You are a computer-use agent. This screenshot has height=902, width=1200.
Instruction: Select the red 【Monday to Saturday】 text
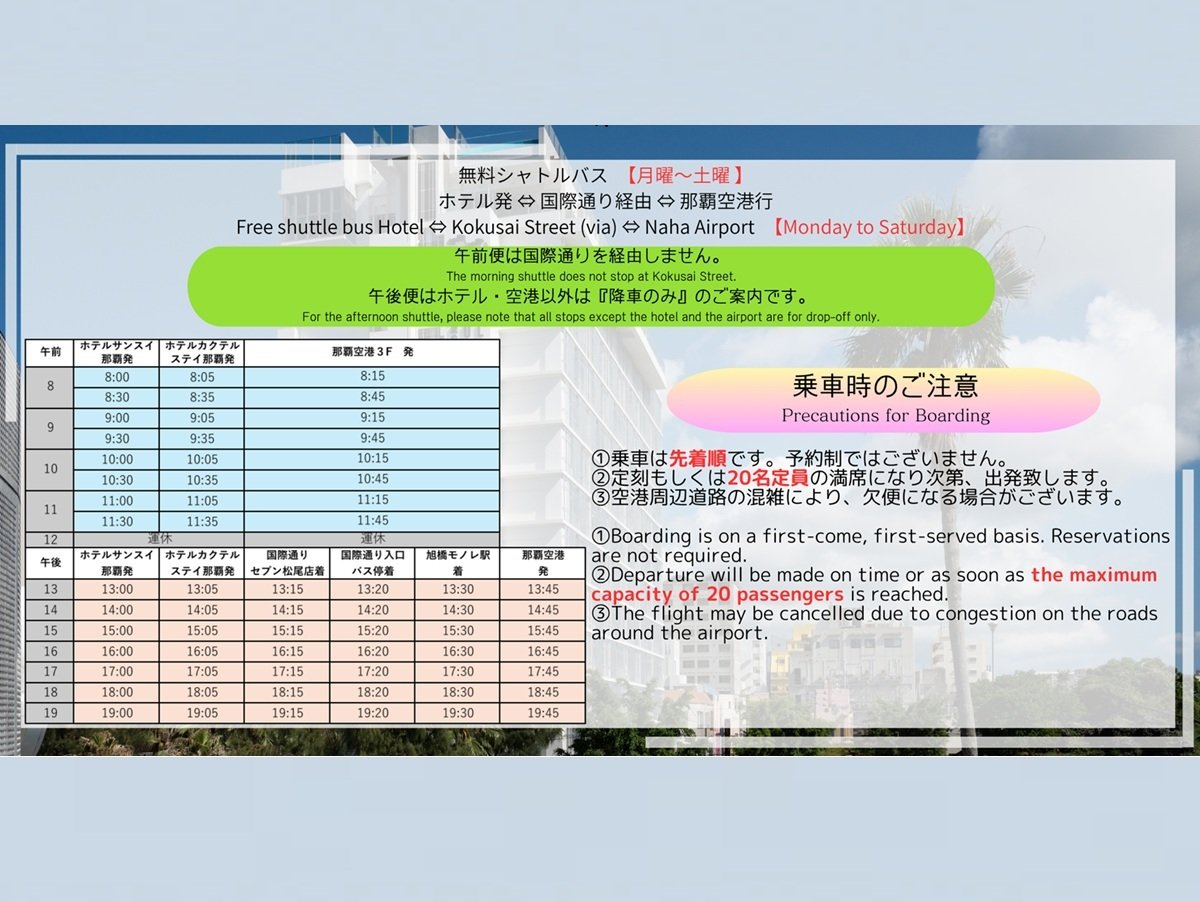(x=869, y=227)
